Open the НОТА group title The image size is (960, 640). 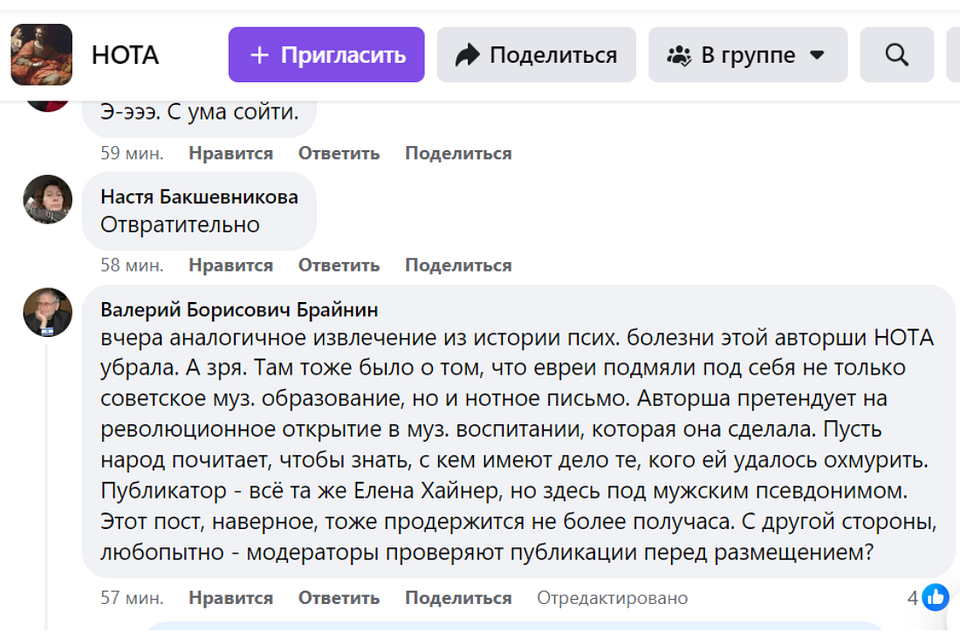tap(125, 55)
